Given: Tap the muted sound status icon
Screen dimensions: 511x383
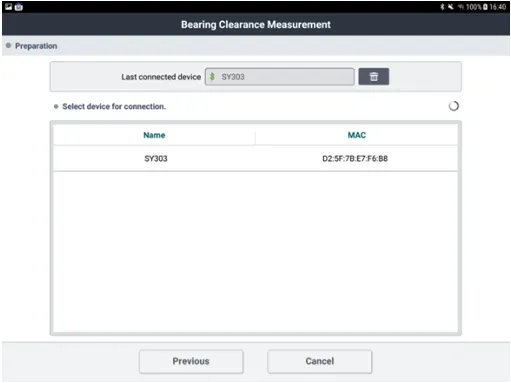Looking at the screenshot, I should point(451,7).
